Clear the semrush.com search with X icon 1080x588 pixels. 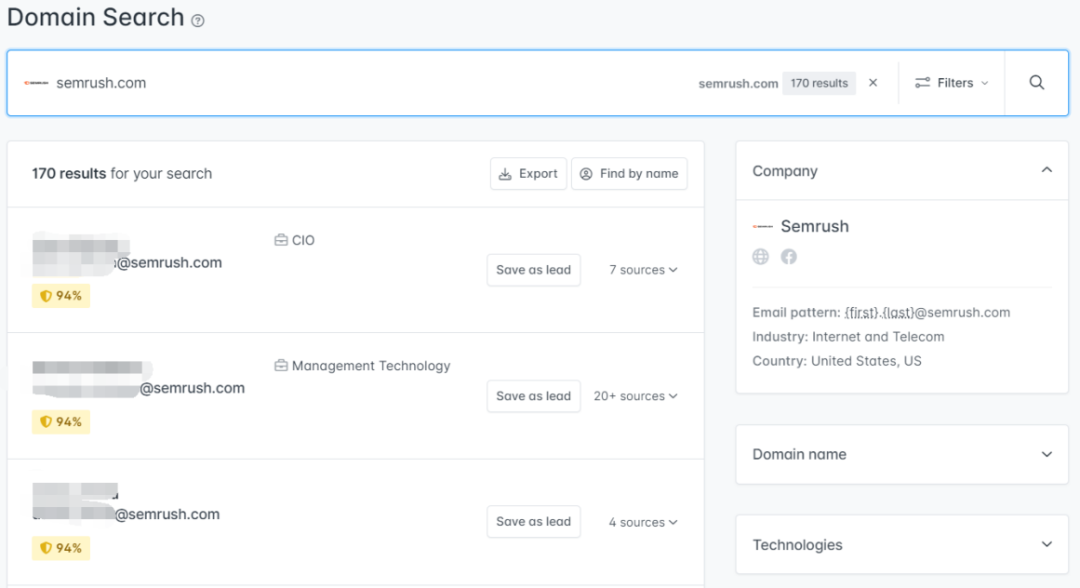pos(873,83)
